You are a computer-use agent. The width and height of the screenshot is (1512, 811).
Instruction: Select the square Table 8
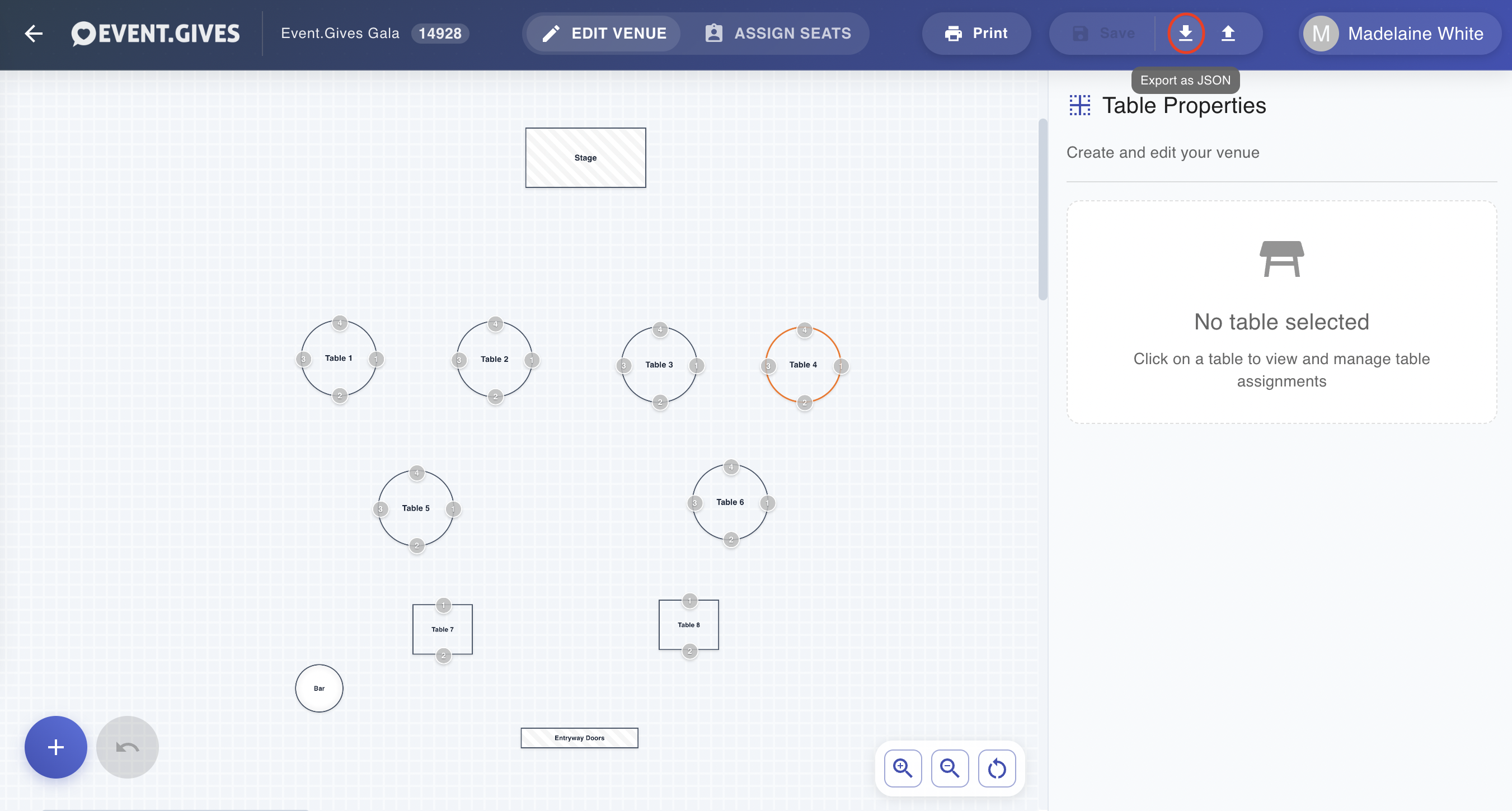(688, 625)
